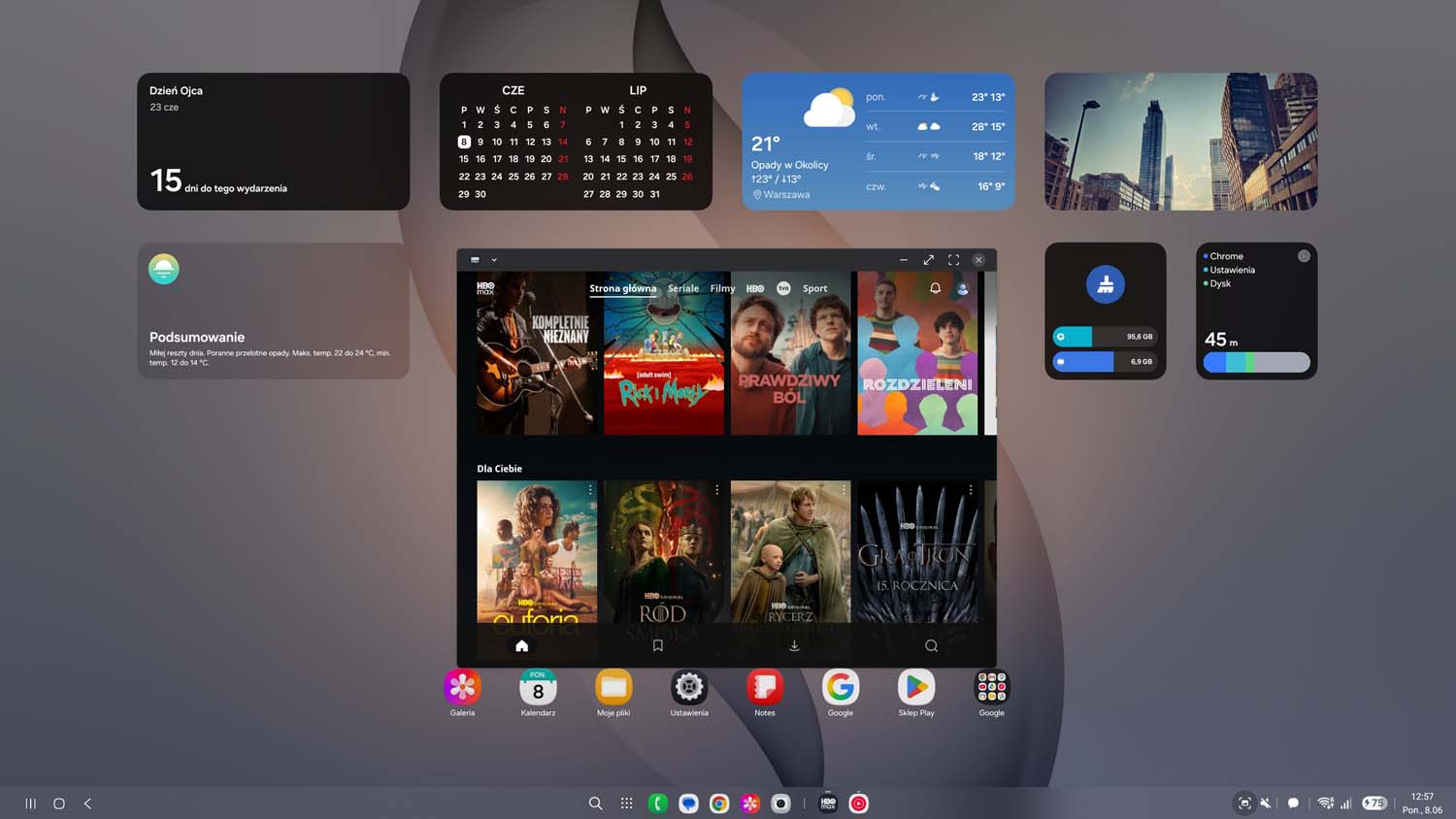1456x819 pixels.
Task: Open the Ustawienia app on home screen
Action: [689, 687]
